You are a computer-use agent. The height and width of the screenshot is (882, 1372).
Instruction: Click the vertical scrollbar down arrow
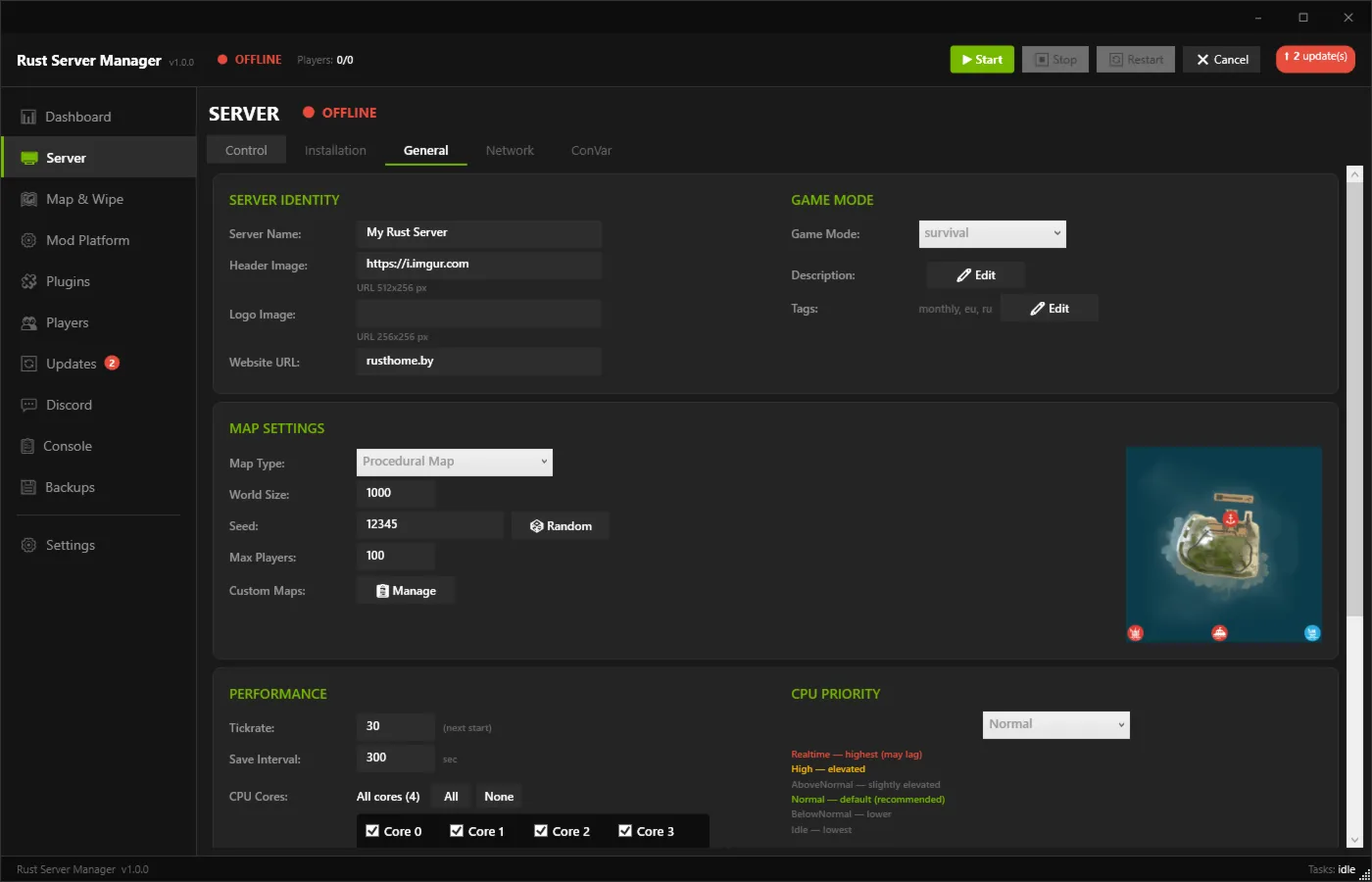[1354, 840]
